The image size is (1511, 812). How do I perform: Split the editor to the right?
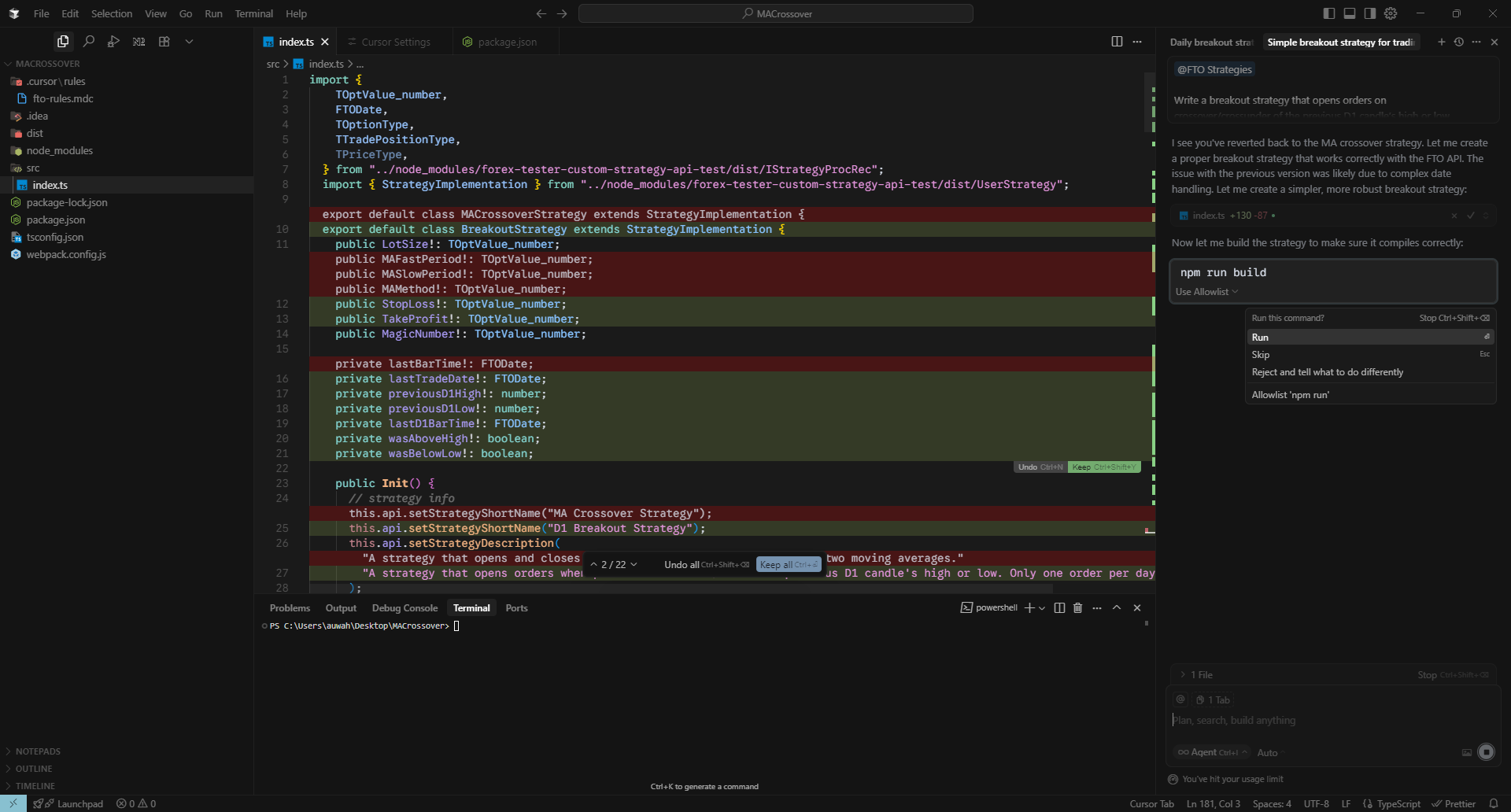[1117, 42]
